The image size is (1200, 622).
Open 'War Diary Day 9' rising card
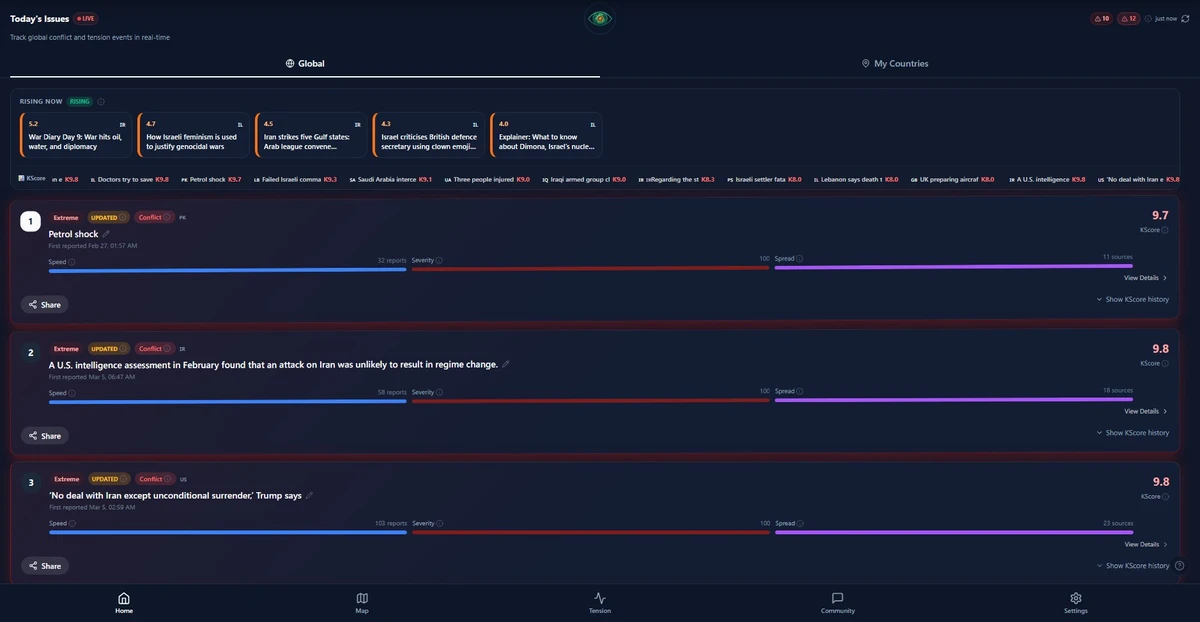click(x=77, y=135)
